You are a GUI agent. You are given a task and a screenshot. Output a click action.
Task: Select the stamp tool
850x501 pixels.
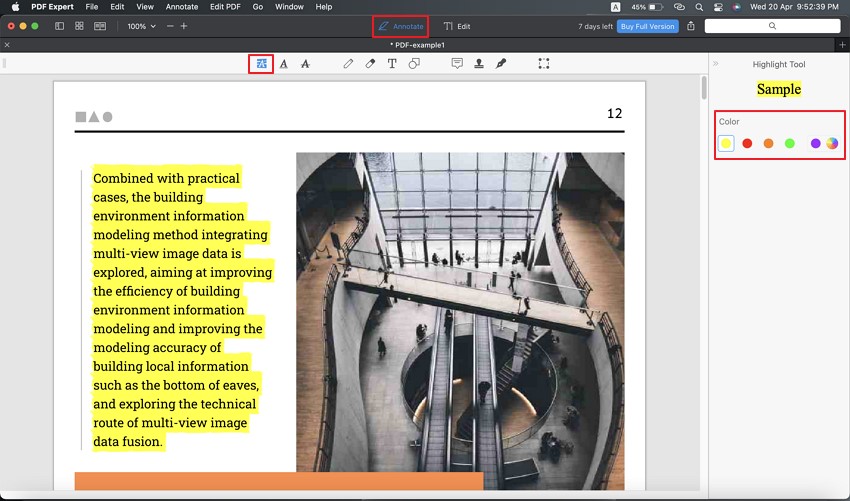tap(479, 63)
